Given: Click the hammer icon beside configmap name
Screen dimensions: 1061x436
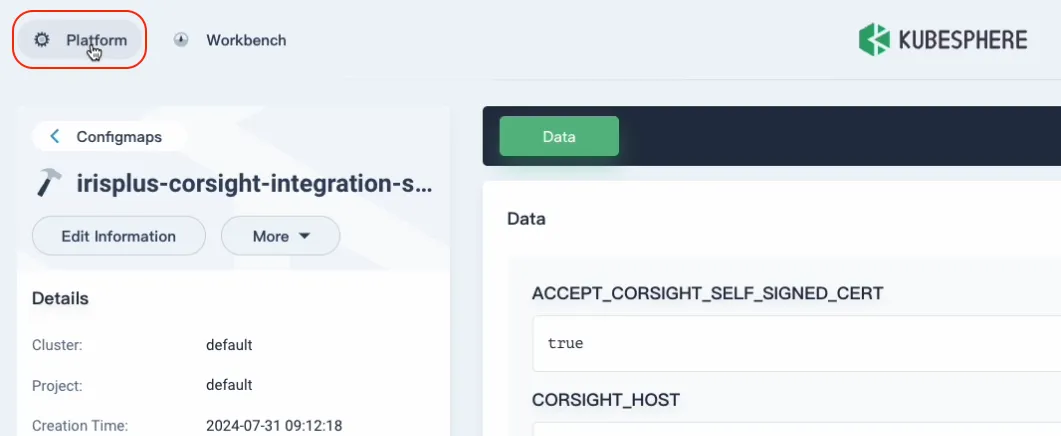Looking at the screenshot, I should point(49,183).
